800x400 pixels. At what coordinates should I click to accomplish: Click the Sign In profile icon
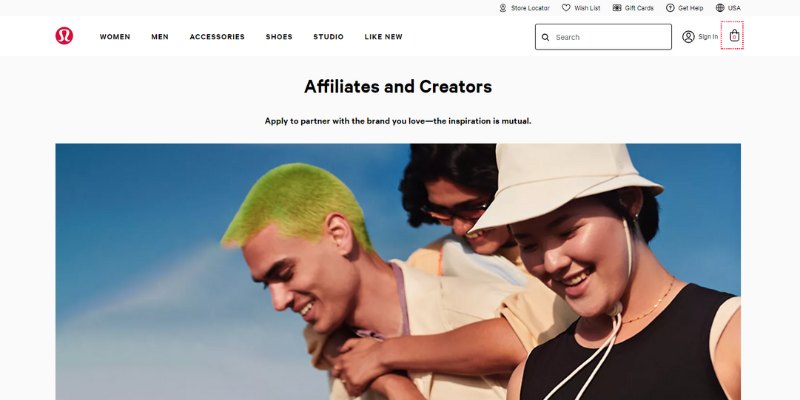click(688, 37)
